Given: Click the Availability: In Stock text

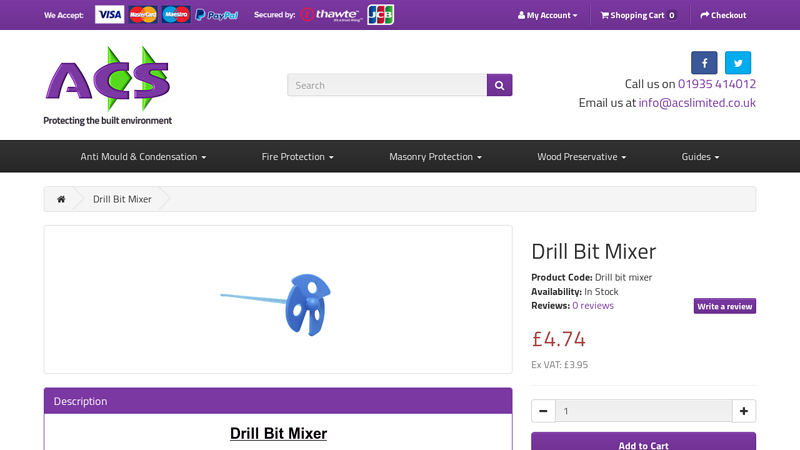Looking at the screenshot, I should click(x=574, y=292).
